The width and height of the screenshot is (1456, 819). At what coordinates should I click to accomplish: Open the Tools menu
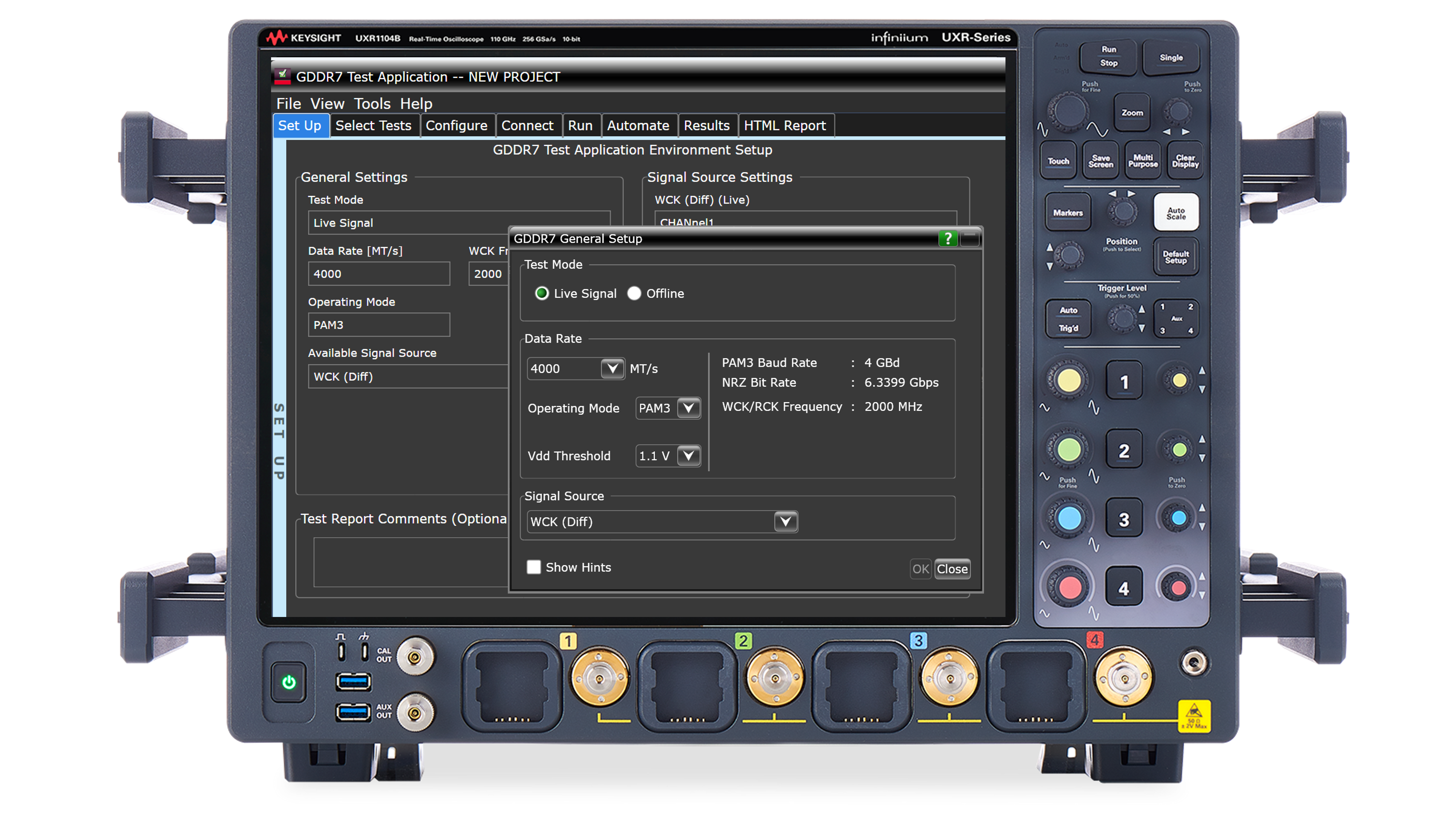pos(372,104)
